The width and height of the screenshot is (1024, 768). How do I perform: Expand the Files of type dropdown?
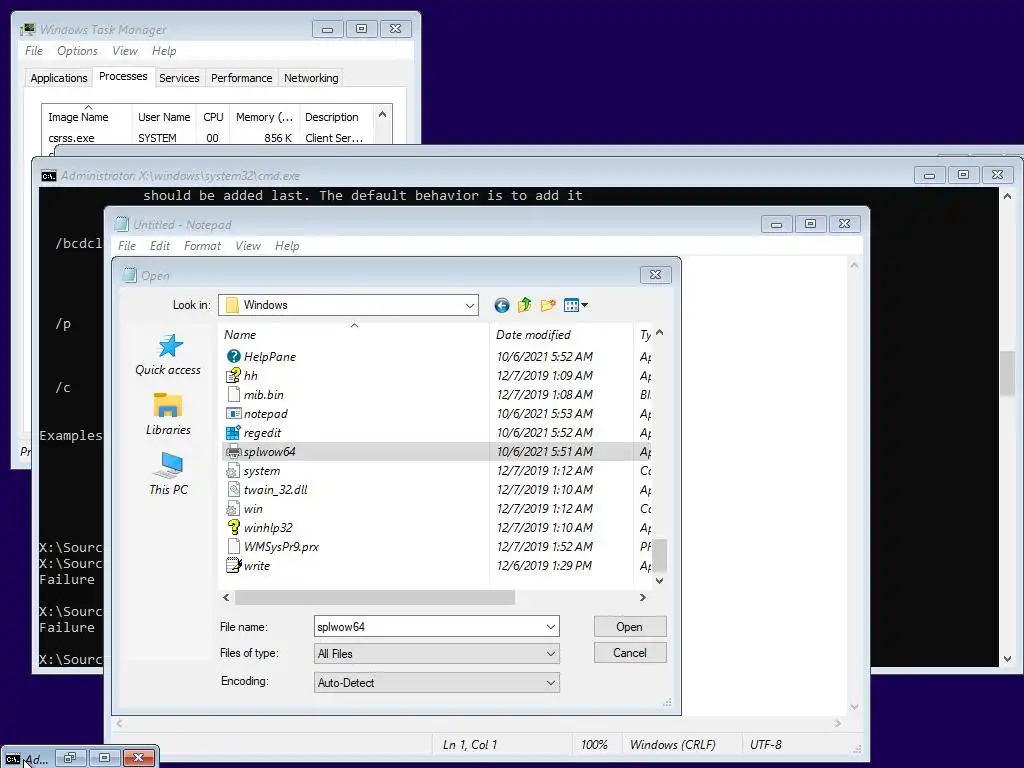point(551,654)
